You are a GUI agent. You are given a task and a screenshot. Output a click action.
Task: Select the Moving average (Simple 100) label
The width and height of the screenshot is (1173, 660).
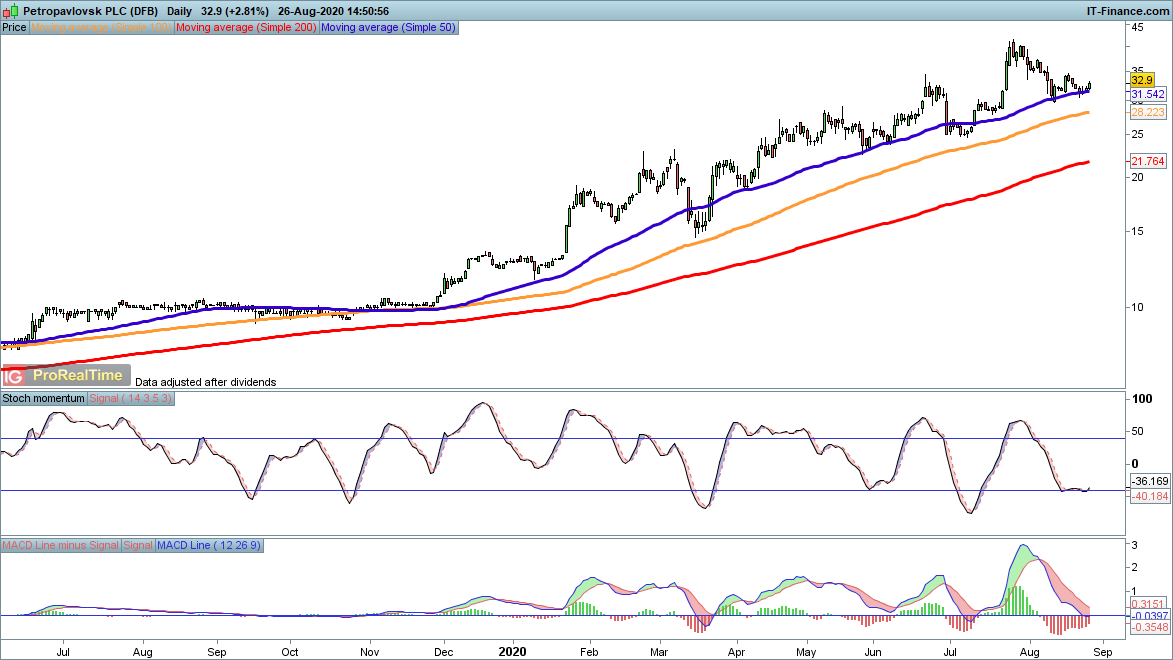[x=102, y=28]
